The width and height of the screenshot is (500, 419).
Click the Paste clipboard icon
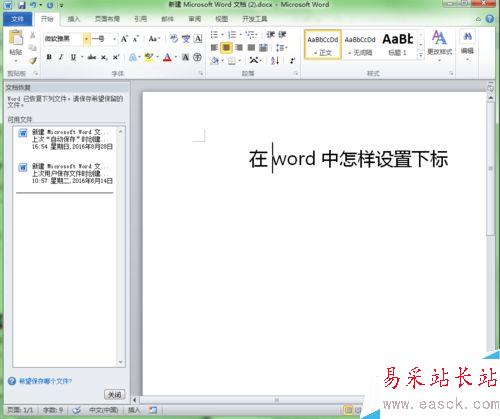[x=16, y=38]
